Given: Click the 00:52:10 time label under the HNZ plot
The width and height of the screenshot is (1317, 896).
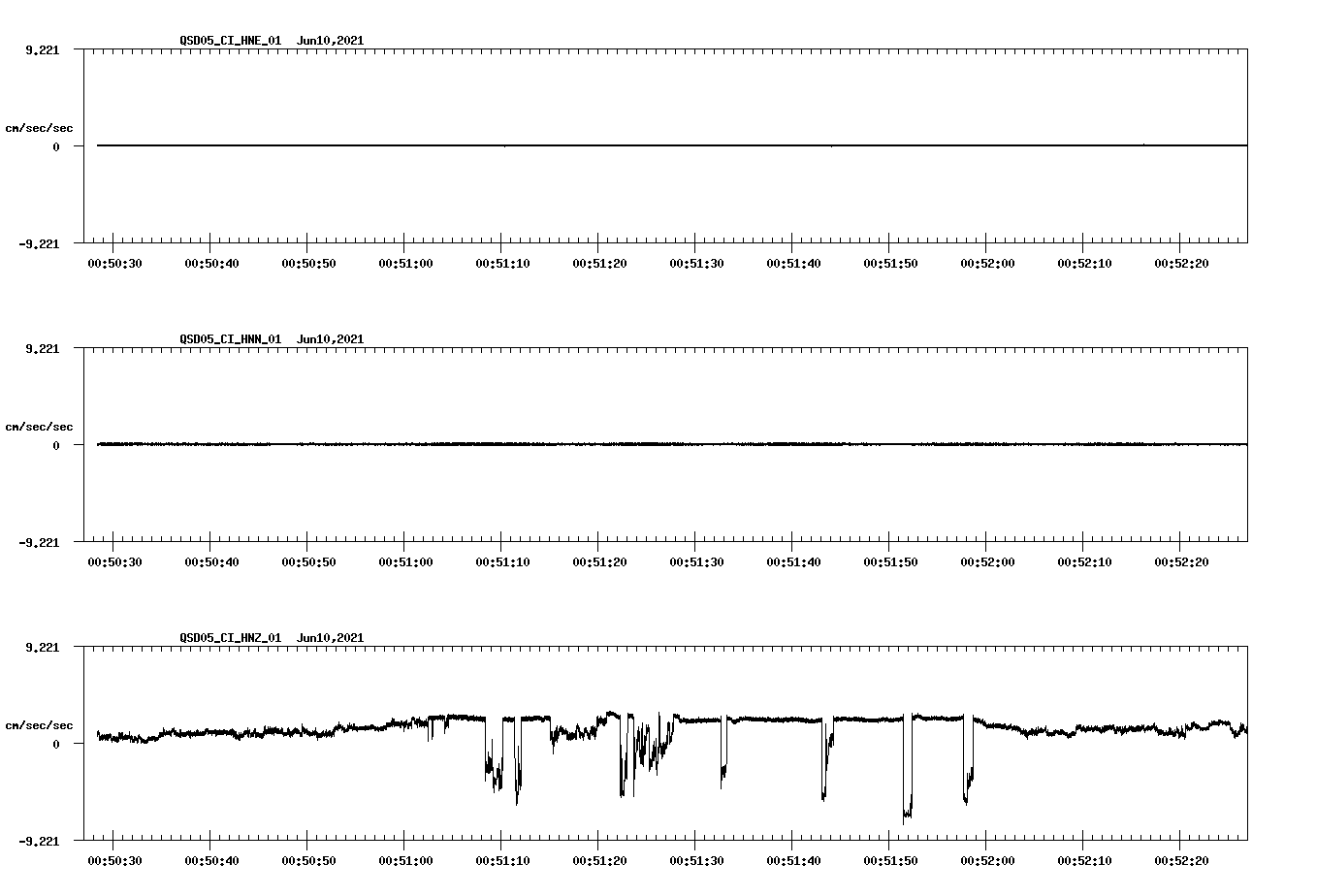Looking at the screenshot, I should [1084, 861].
